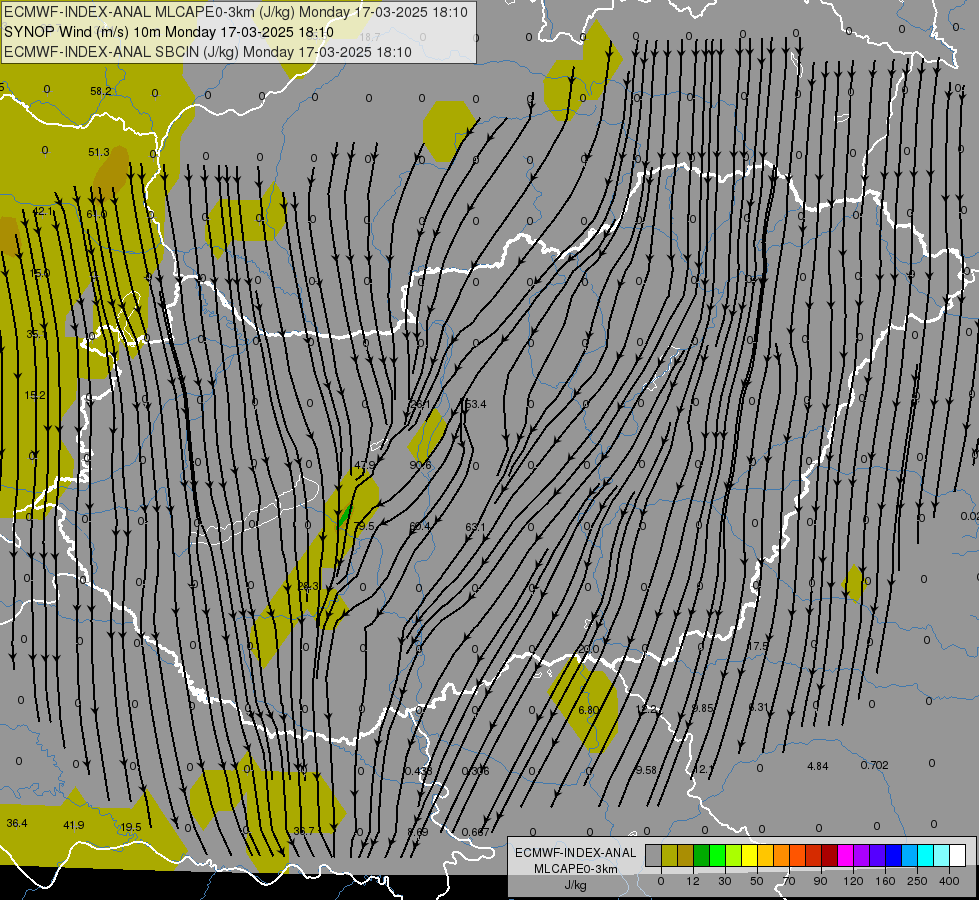This screenshot has height=900, width=979.
Task: Click the map value '8.31'
Action: pyautogui.click(x=759, y=707)
